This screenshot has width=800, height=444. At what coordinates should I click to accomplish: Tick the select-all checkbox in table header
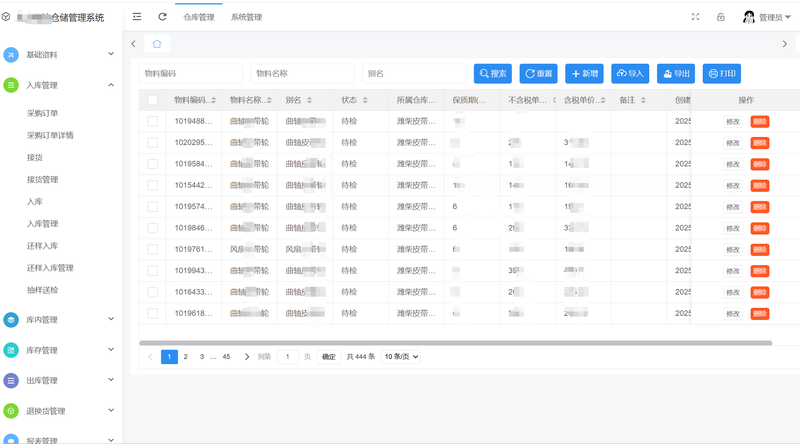(152, 100)
